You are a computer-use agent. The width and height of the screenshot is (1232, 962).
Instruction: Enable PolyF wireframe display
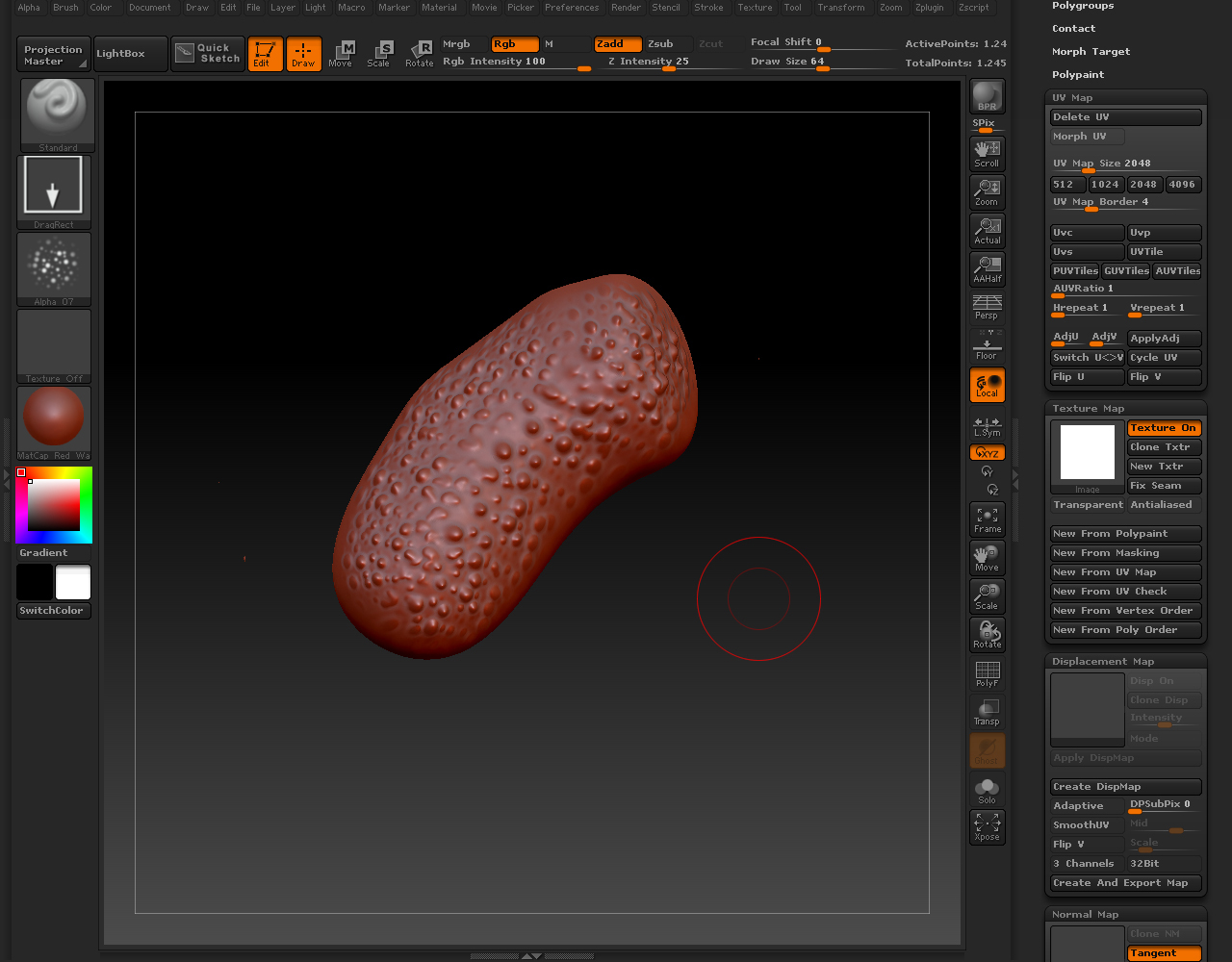987,673
